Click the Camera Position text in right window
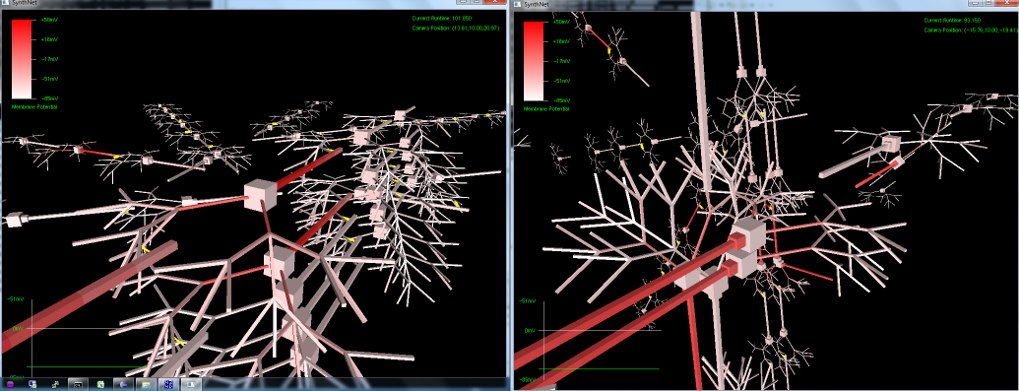 (x=968, y=30)
